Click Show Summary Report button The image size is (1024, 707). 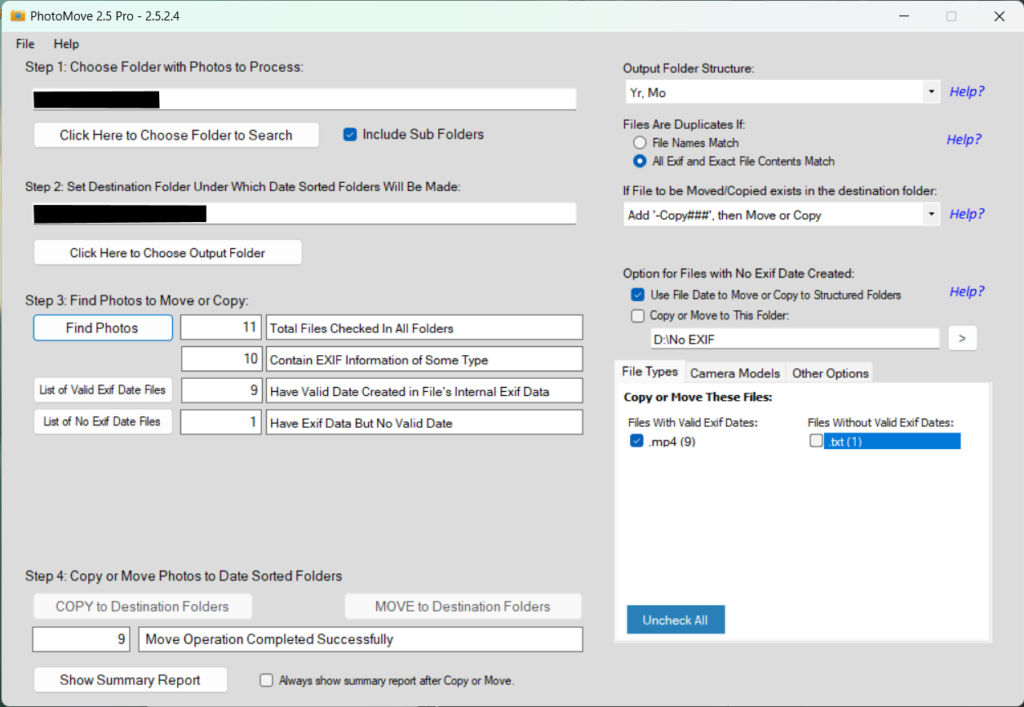130,680
